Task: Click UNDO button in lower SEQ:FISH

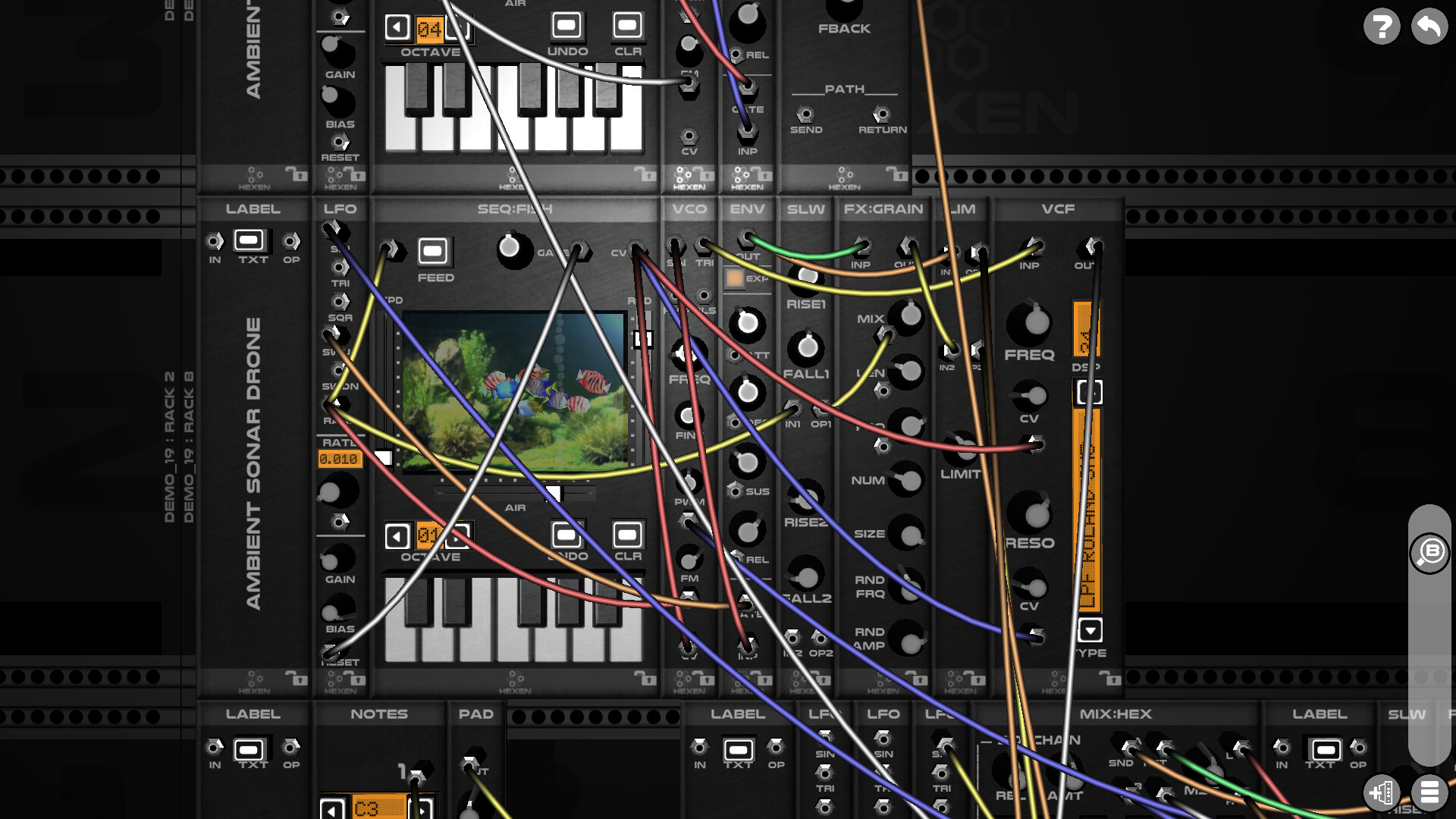Action: coord(566,535)
